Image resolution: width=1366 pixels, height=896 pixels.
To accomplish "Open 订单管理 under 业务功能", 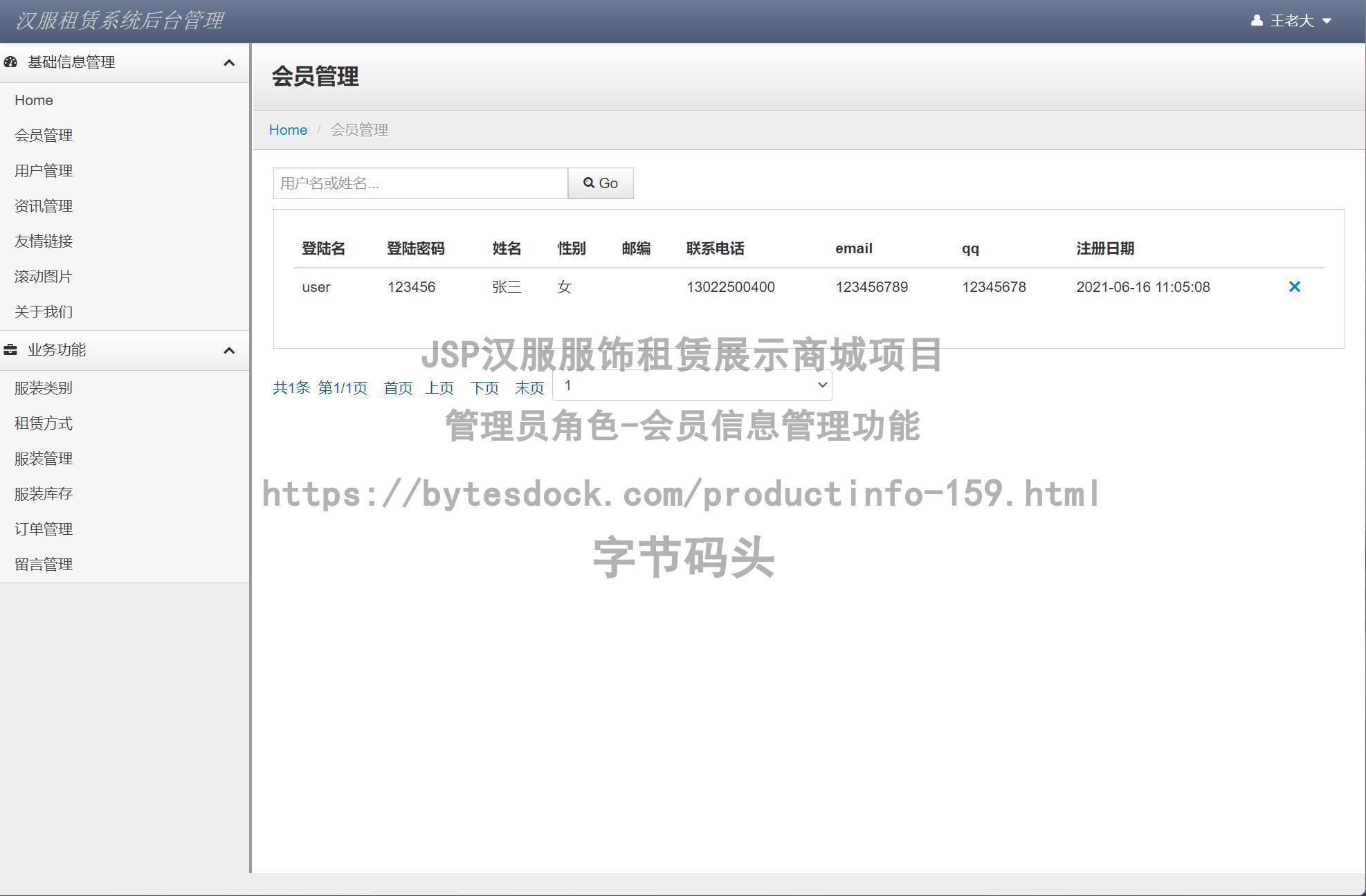I will [x=43, y=529].
